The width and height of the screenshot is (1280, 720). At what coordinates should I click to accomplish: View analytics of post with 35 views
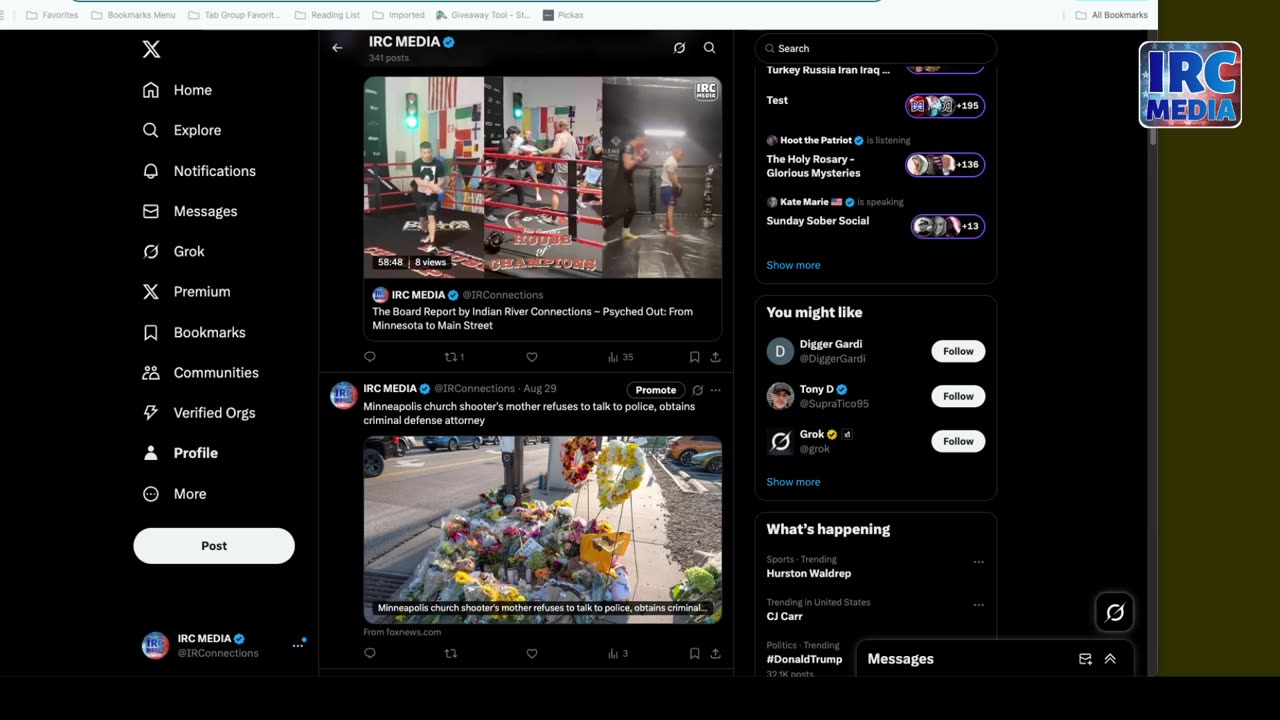pos(620,357)
